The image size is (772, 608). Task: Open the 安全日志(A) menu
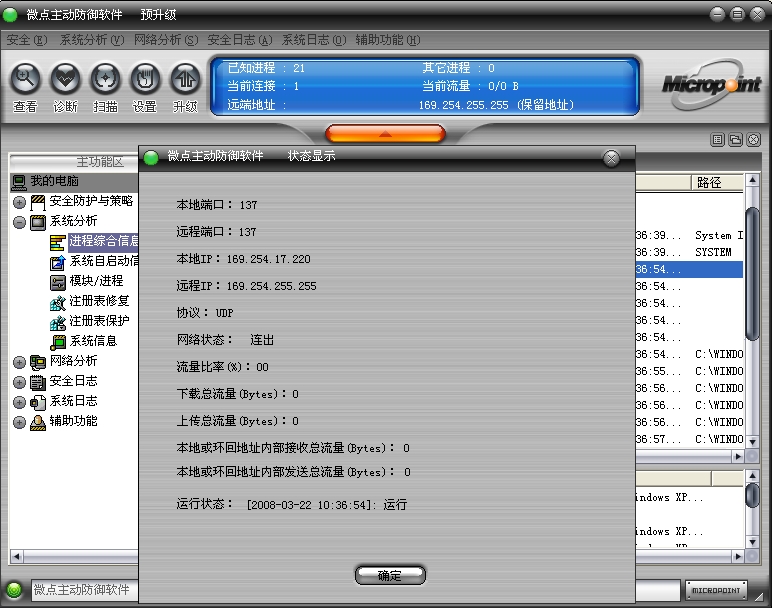[240, 40]
